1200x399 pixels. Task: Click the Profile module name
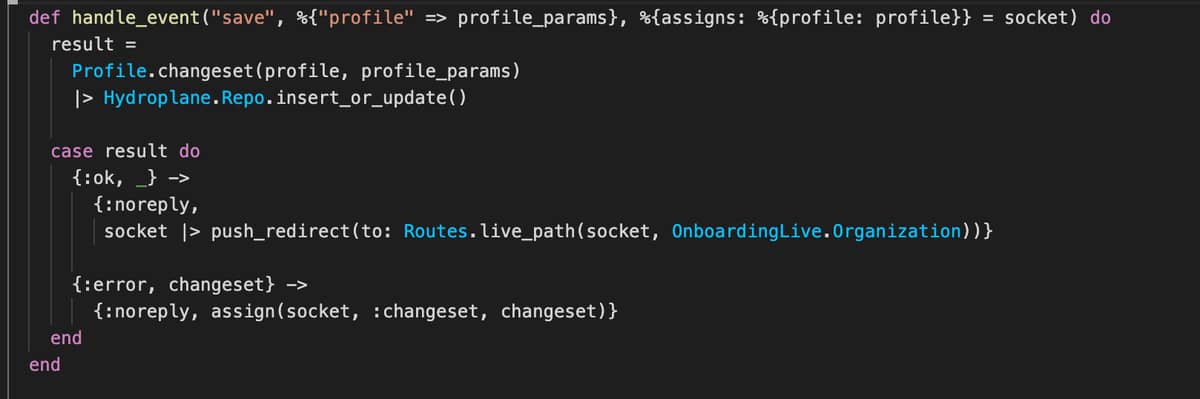tap(109, 72)
